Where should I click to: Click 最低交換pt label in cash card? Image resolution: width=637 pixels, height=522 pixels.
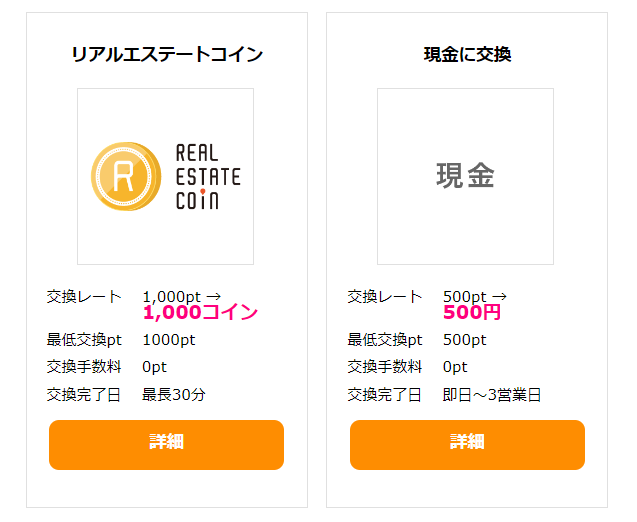pyautogui.click(x=385, y=340)
